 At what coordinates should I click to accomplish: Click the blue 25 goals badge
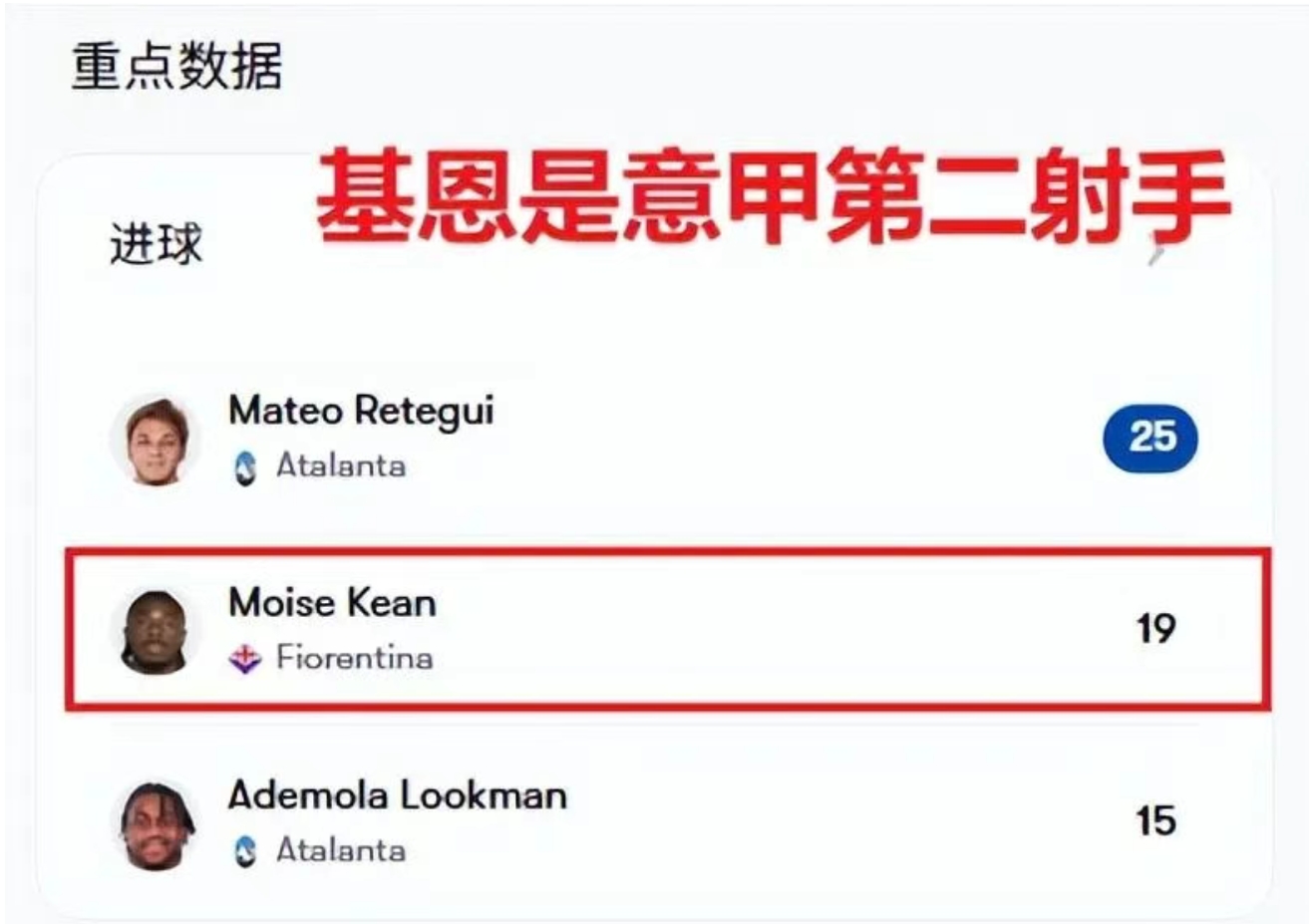pos(1150,437)
